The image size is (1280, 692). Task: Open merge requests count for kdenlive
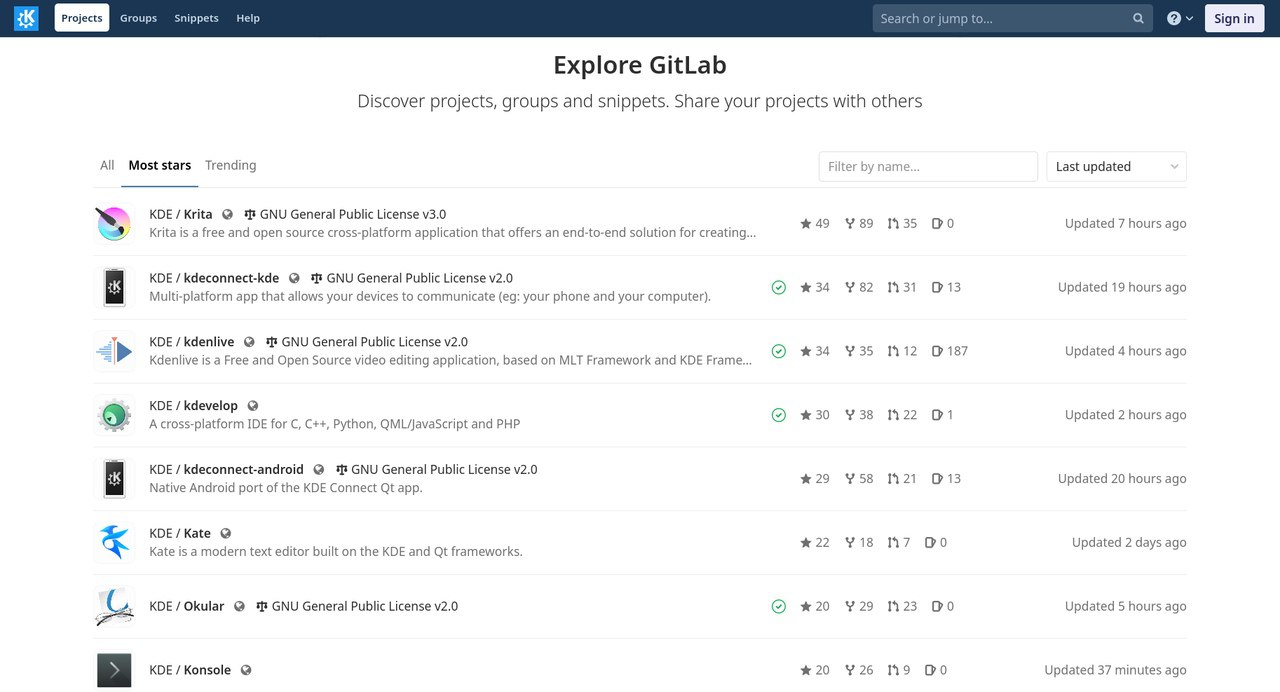pyautogui.click(x=902, y=351)
